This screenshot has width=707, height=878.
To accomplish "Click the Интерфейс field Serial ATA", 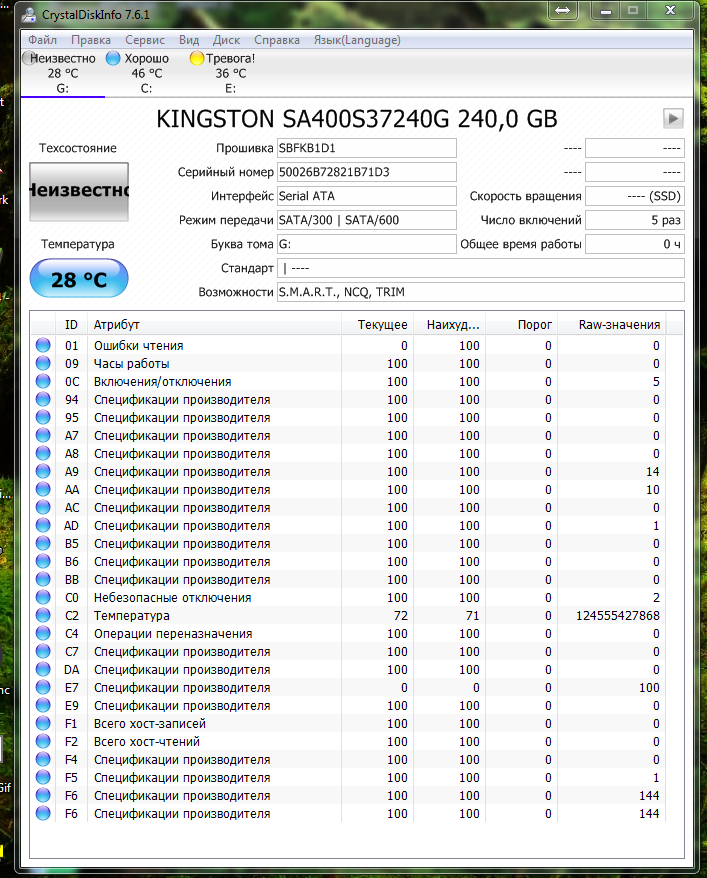I will [367, 196].
